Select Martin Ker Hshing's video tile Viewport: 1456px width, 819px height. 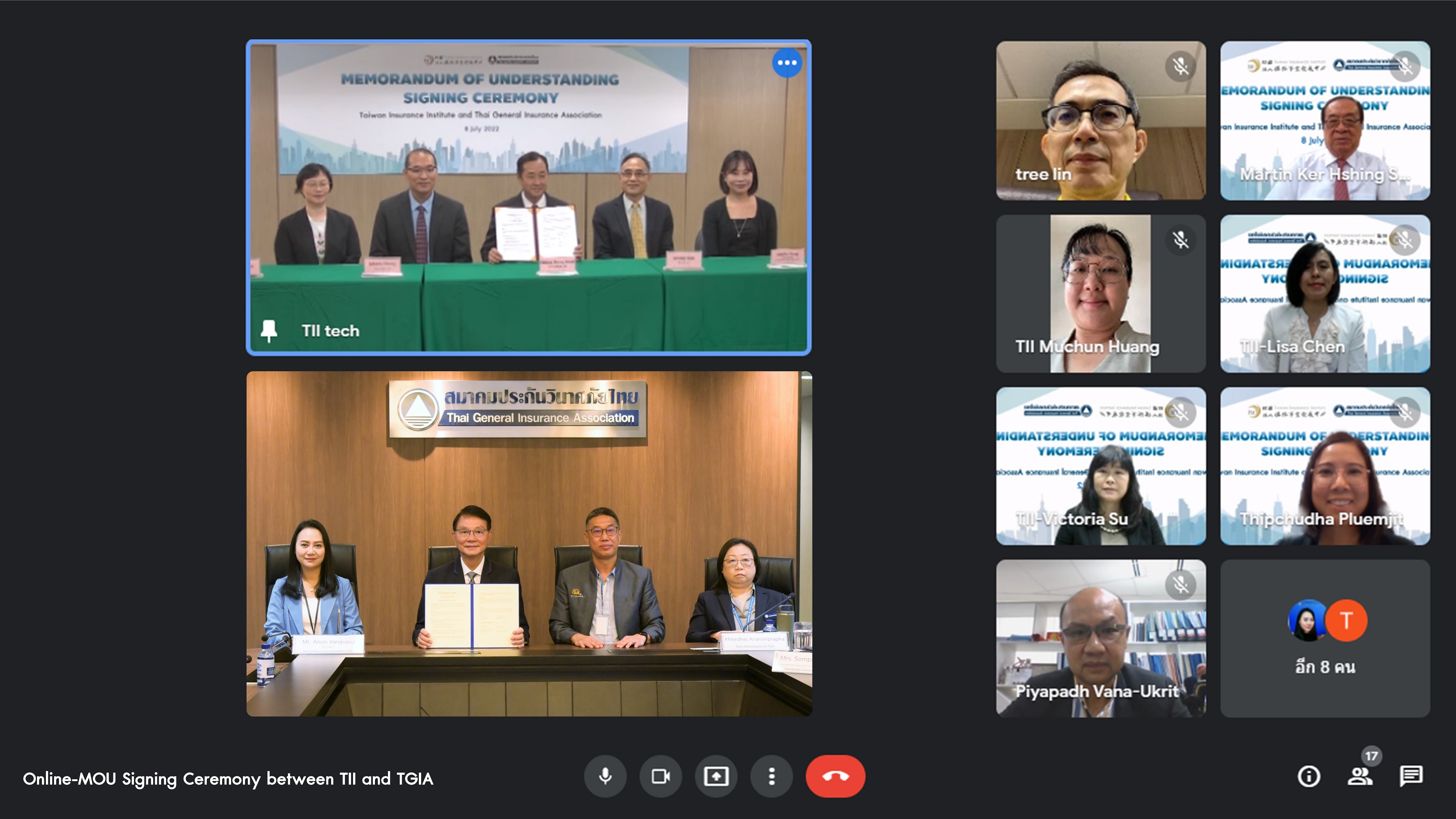point(1325,120)
